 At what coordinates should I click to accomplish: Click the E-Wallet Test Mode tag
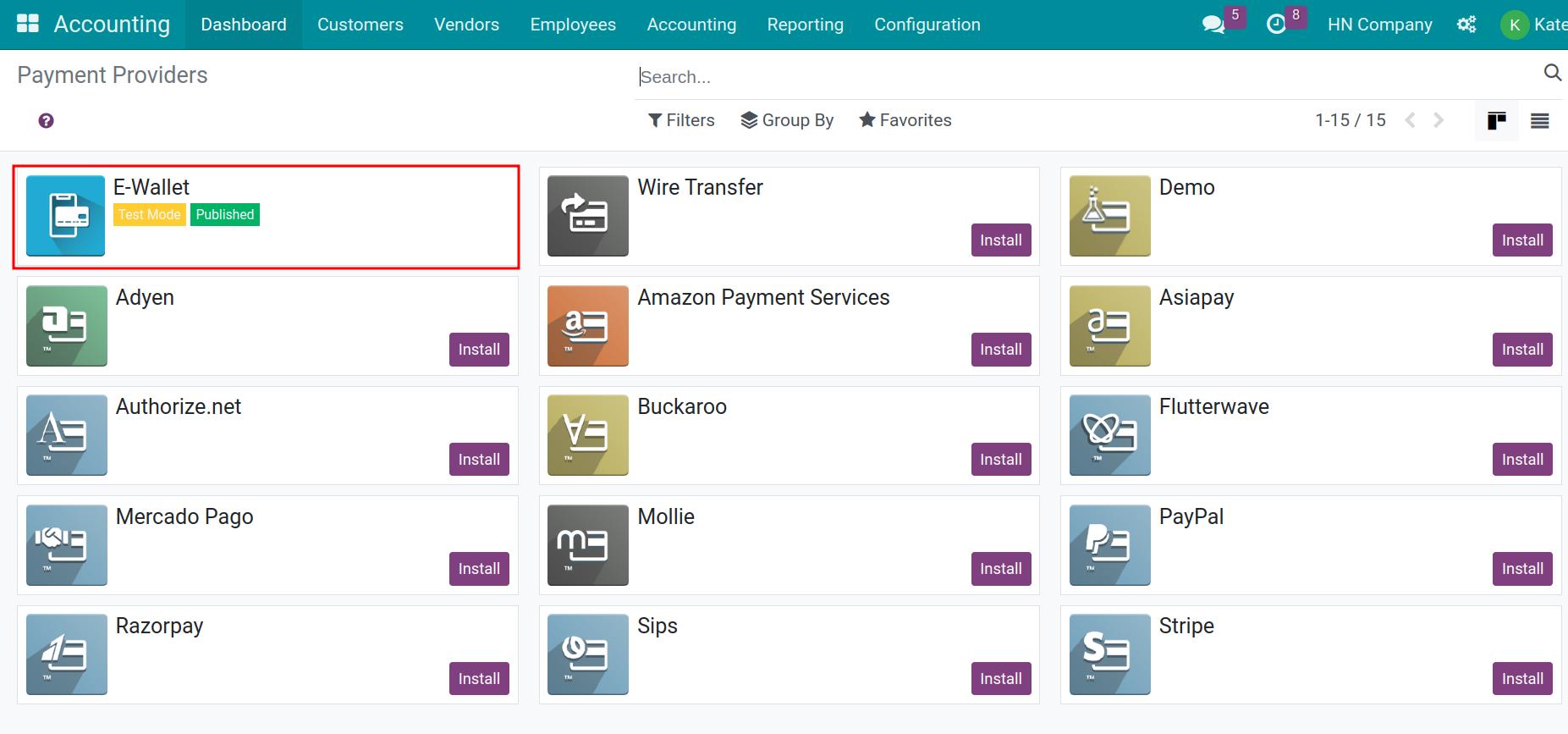pyautogui.click(x=150, y=215)
